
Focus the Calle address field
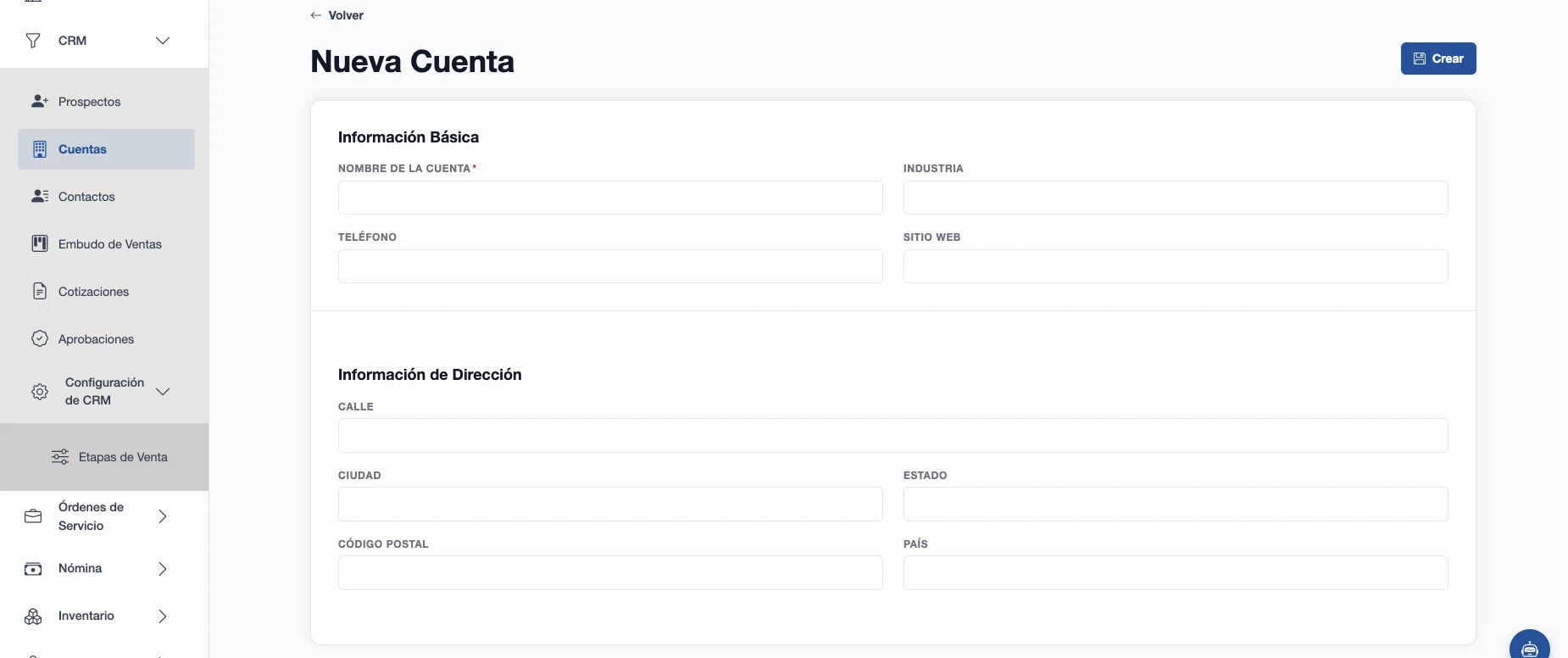[893, 436]
